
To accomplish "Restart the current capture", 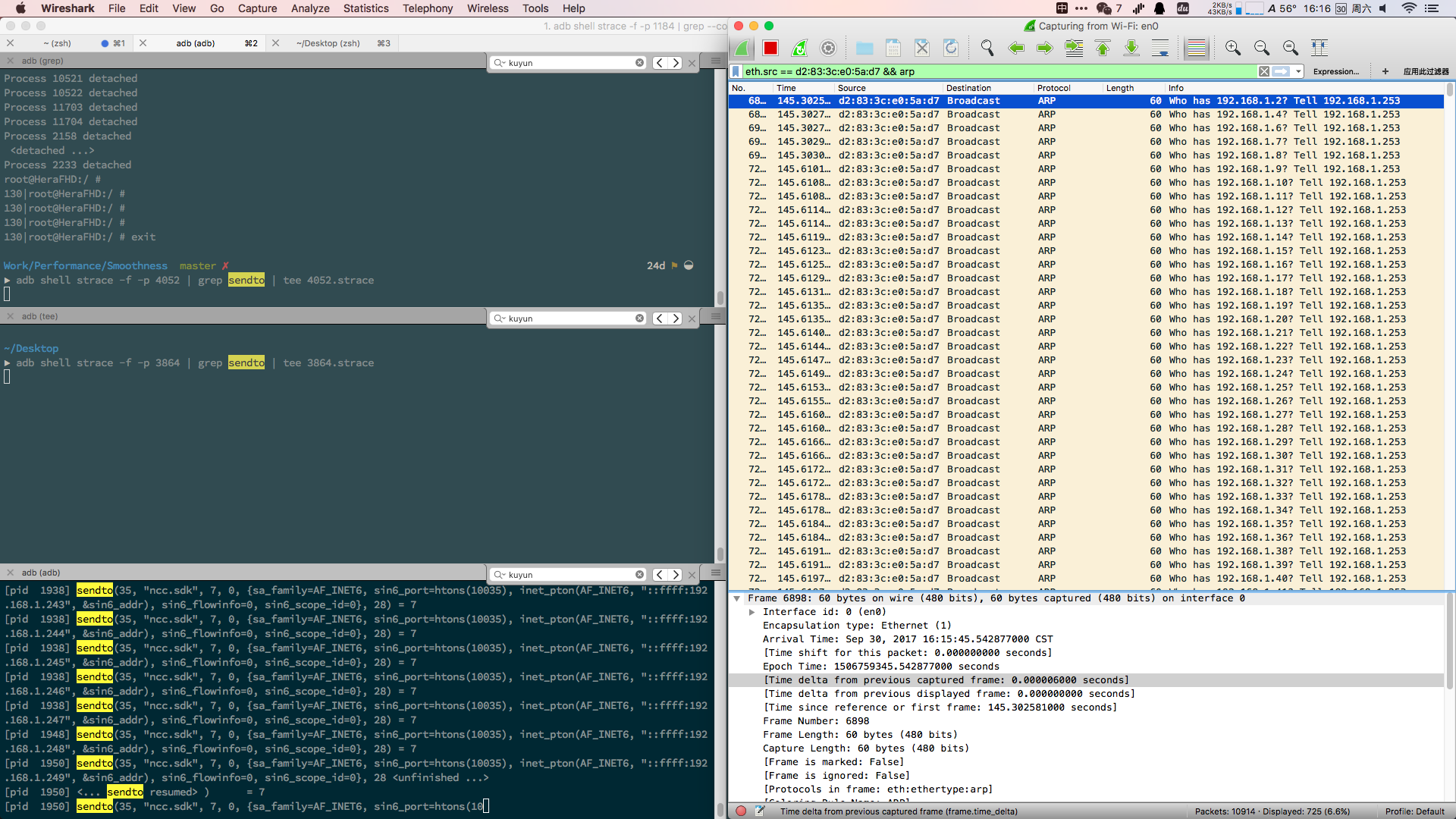I will click(799, 49).
